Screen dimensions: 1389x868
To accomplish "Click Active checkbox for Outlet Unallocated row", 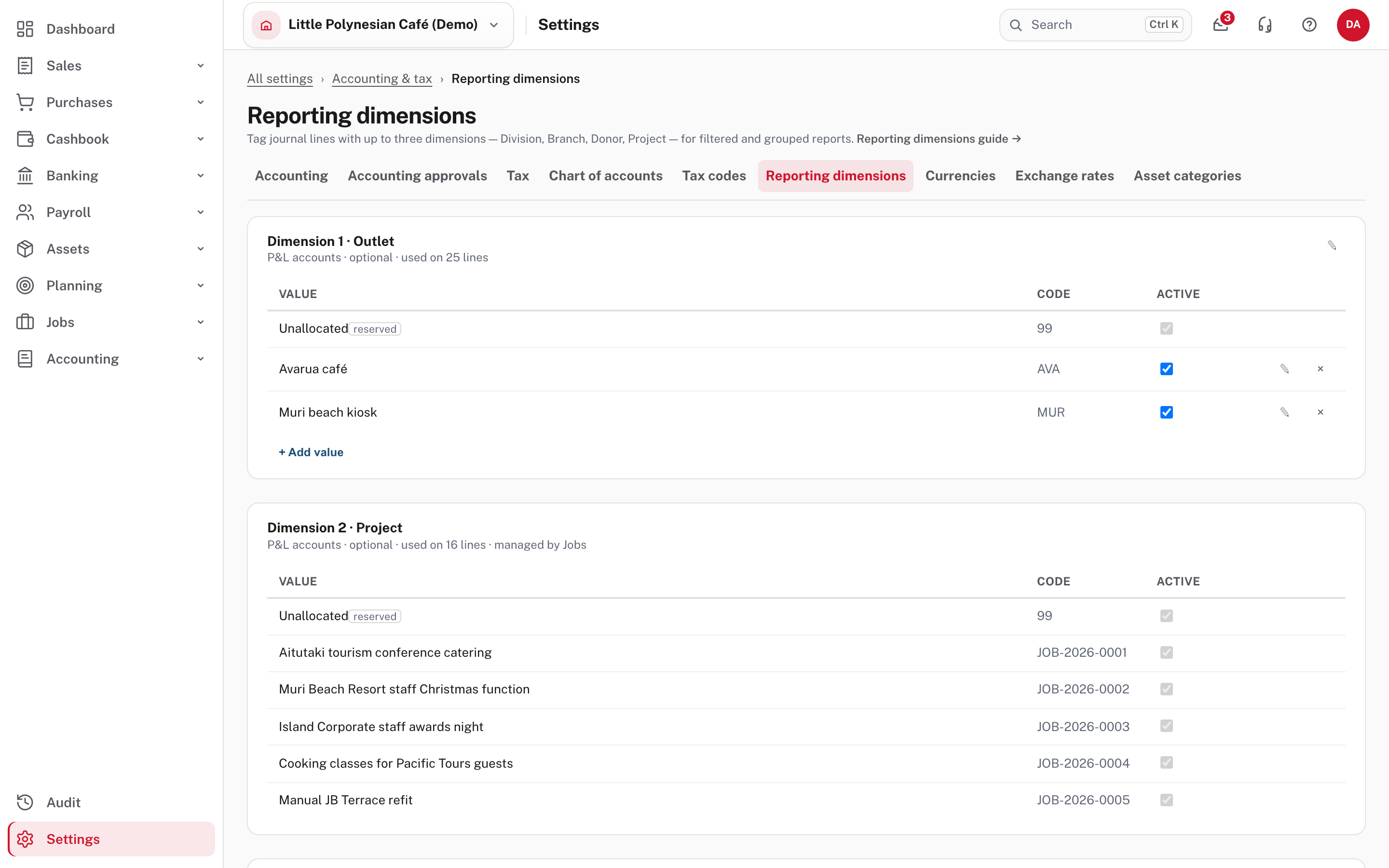I will (x=1166, y=328).
